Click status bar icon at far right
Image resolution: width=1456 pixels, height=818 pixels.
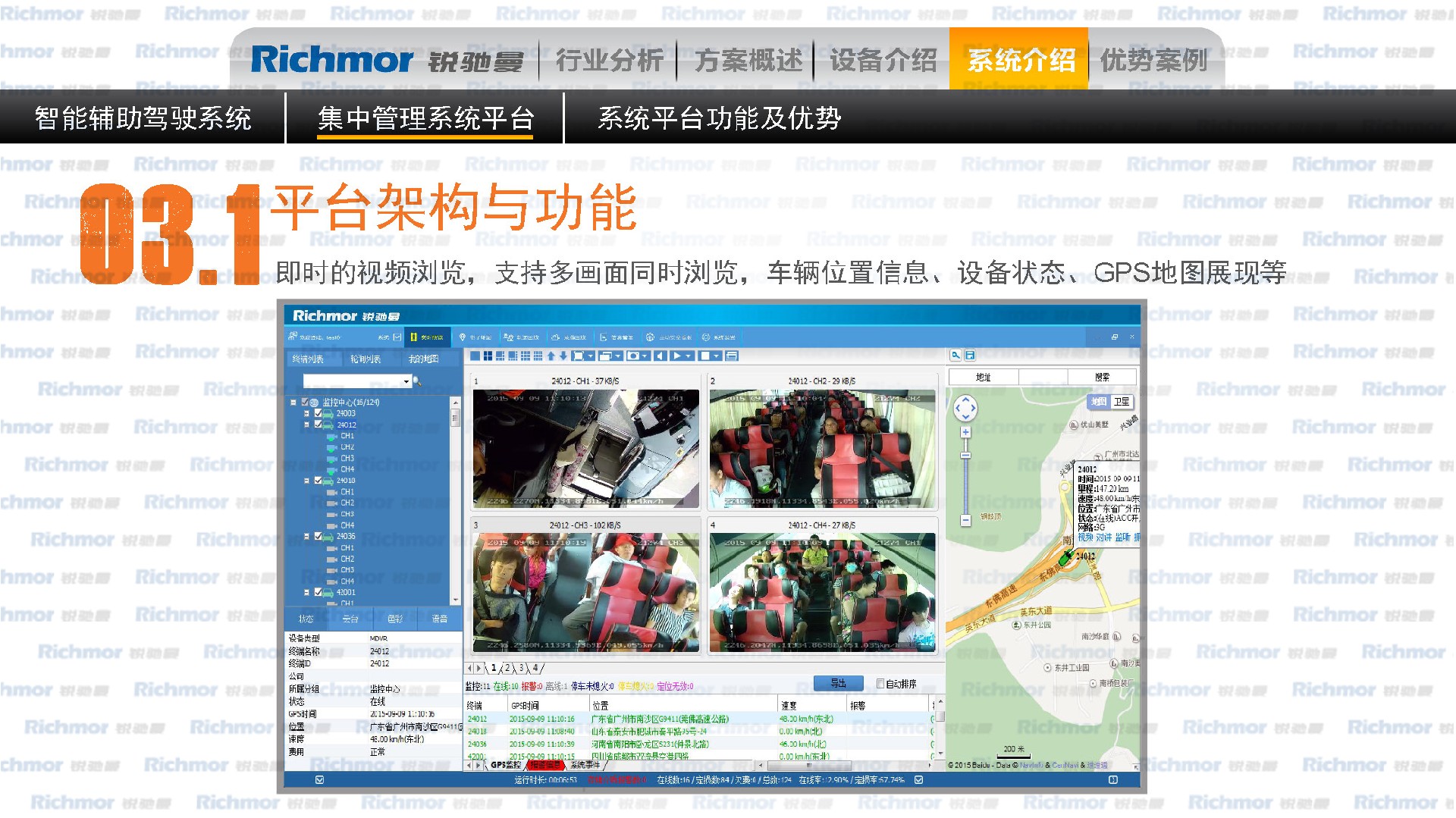(1113, 779)
